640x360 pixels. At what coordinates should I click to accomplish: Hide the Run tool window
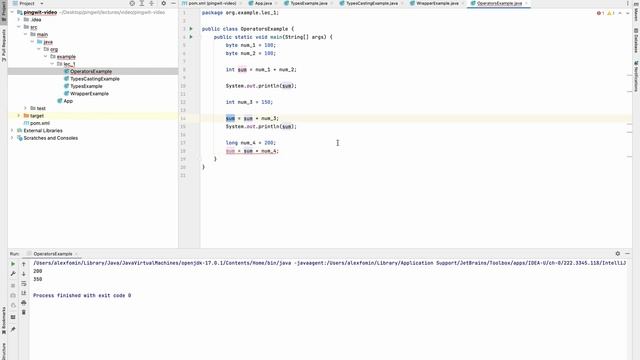(x=627, y=253)
